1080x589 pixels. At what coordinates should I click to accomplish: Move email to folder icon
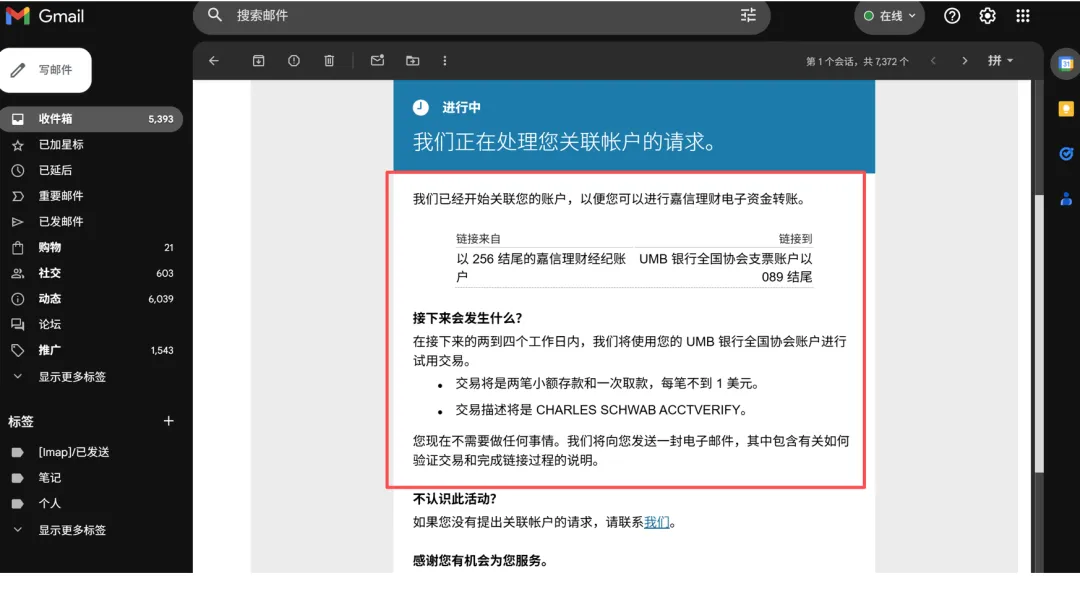413,61
